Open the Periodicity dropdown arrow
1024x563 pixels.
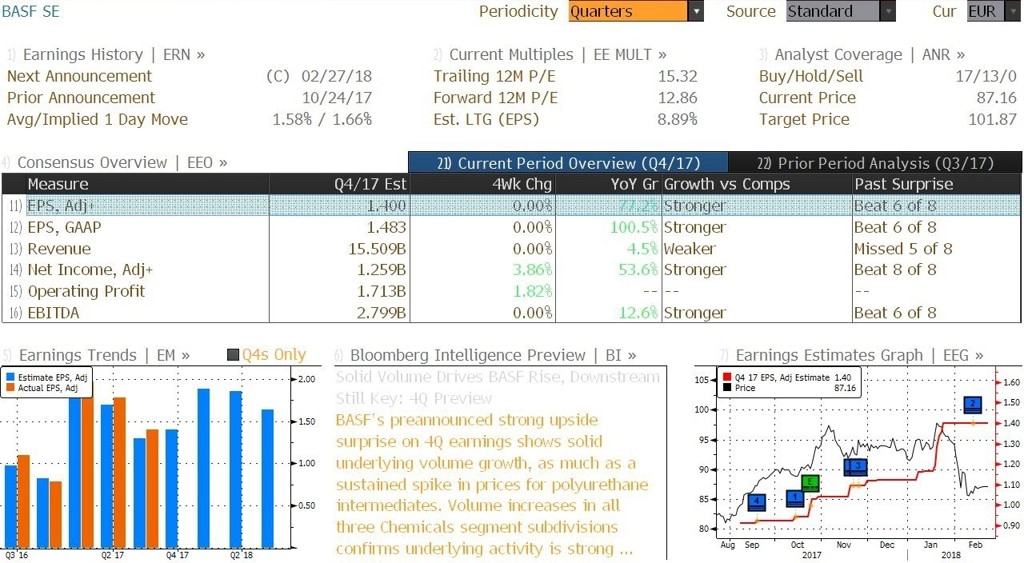click(x=696, y=11)
